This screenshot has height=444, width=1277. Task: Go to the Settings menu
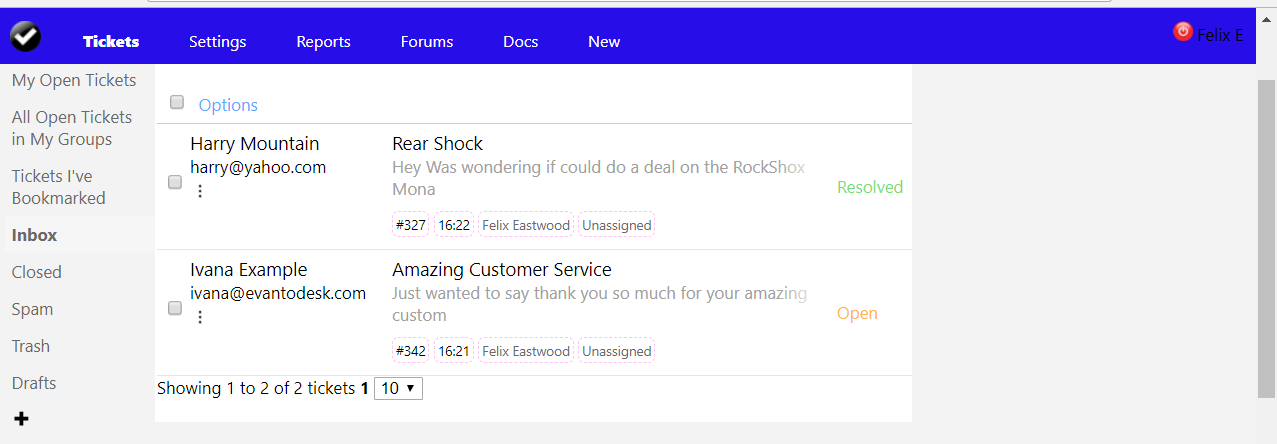[218, 42]
